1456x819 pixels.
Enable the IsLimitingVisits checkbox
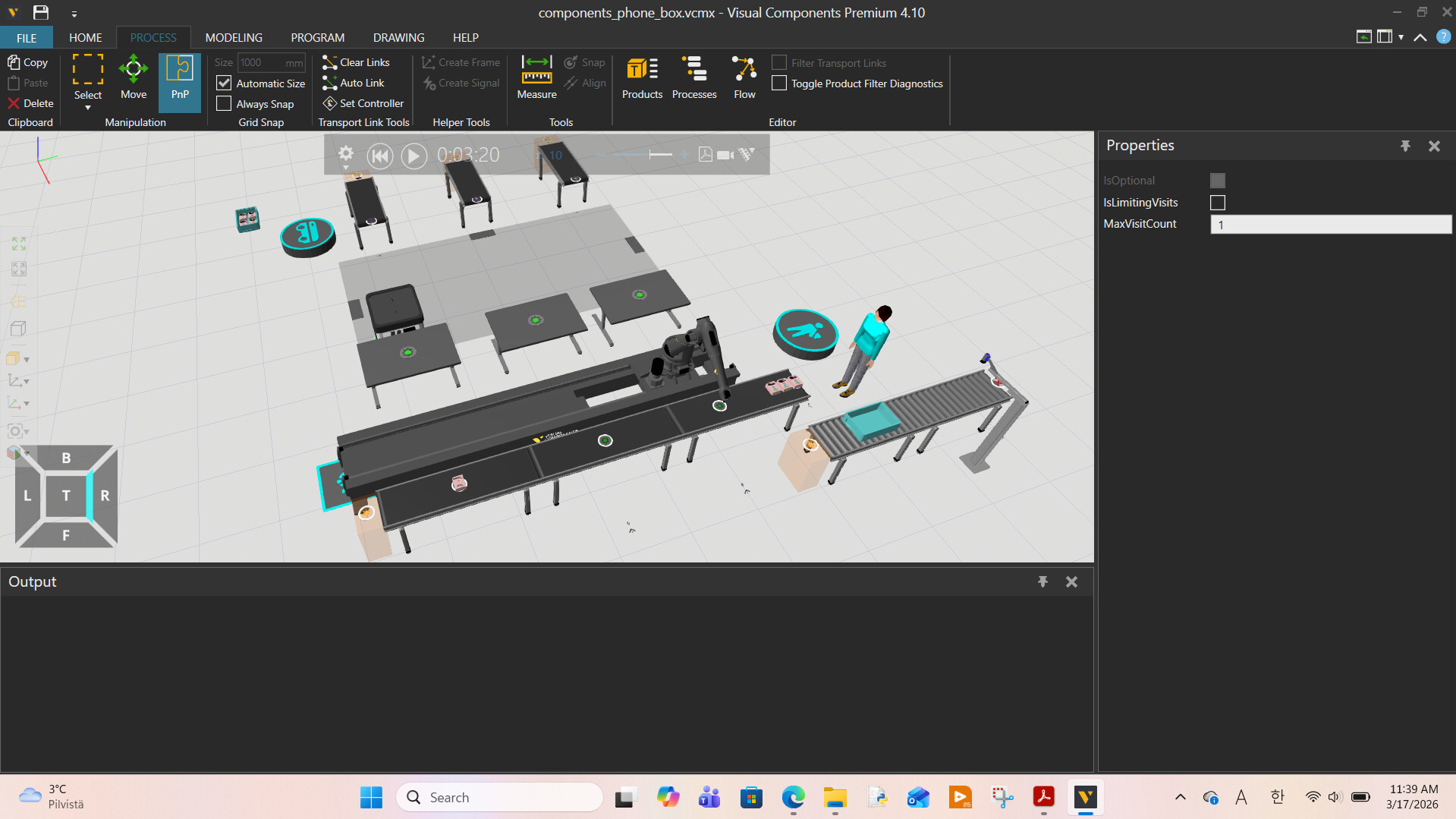point(1217,203)
